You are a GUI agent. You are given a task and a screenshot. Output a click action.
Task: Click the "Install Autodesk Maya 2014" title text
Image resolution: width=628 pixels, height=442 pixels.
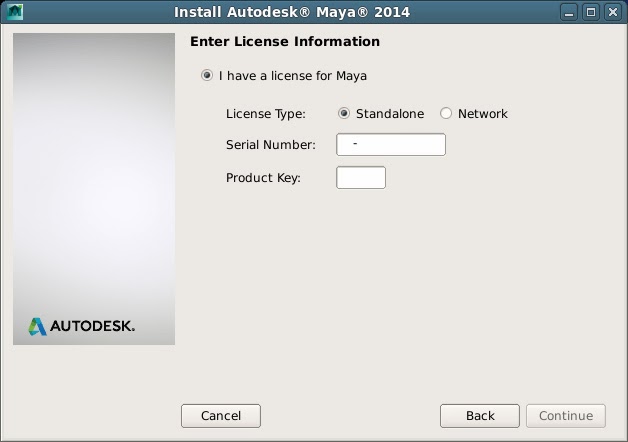click(x=292, y=12)
